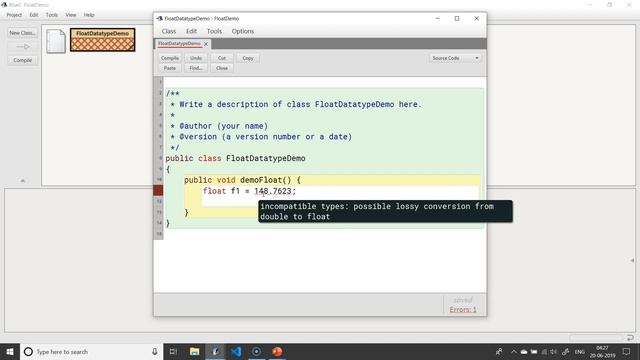The image size is (640, 360).
Task: Click the 'saved' status text in editor
Action: click(462, 300)
